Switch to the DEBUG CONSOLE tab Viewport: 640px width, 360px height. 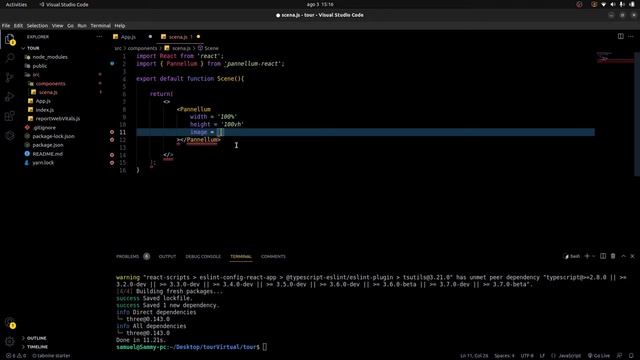click(203, 256)
